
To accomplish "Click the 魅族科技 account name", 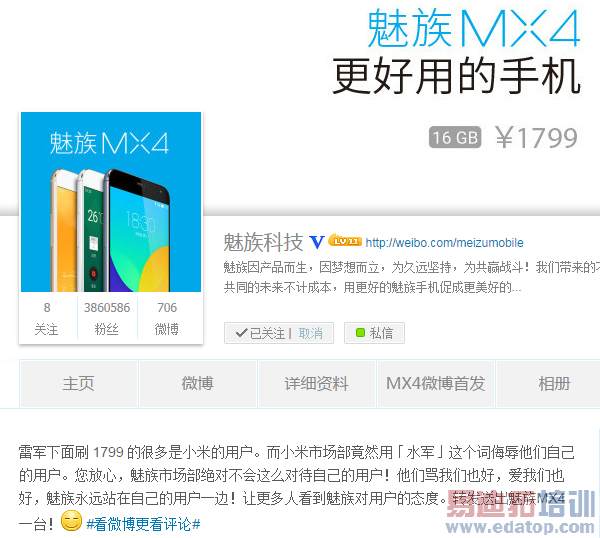I will coord(263,242).
